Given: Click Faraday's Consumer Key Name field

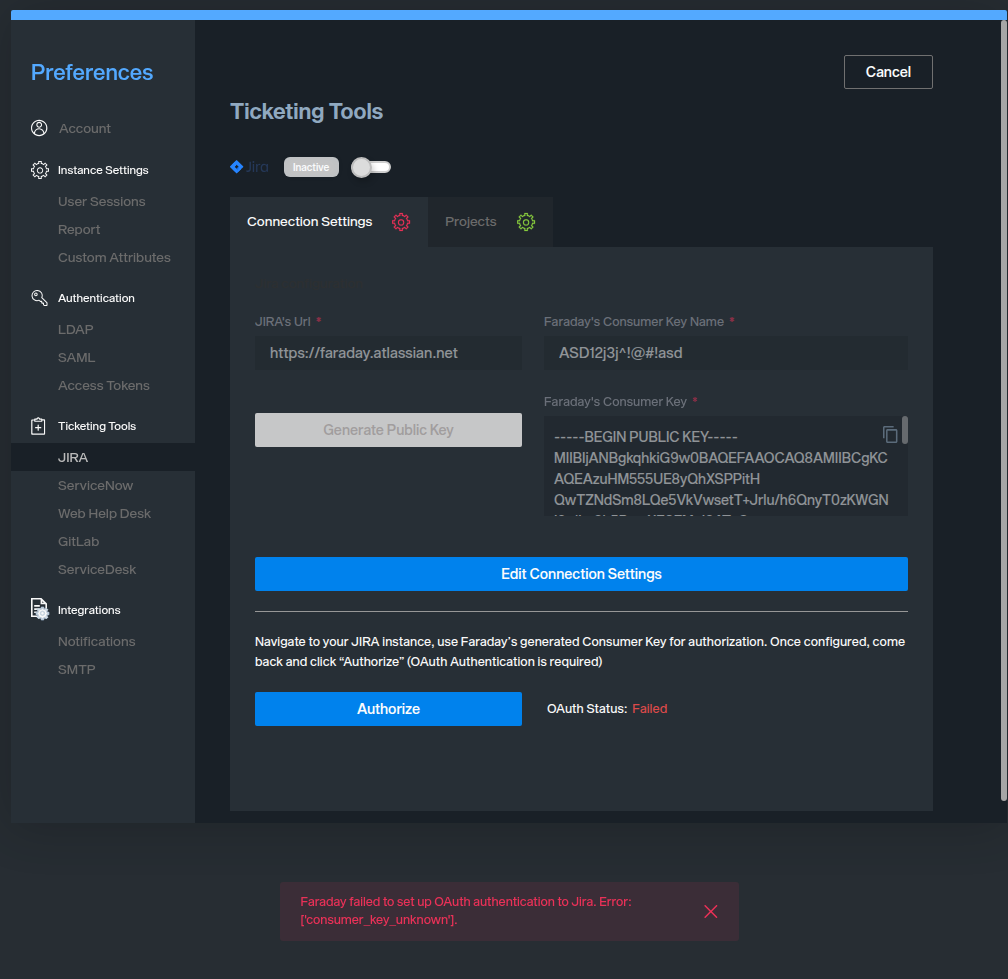Looking at the screenshot, I should coord(725,353).
